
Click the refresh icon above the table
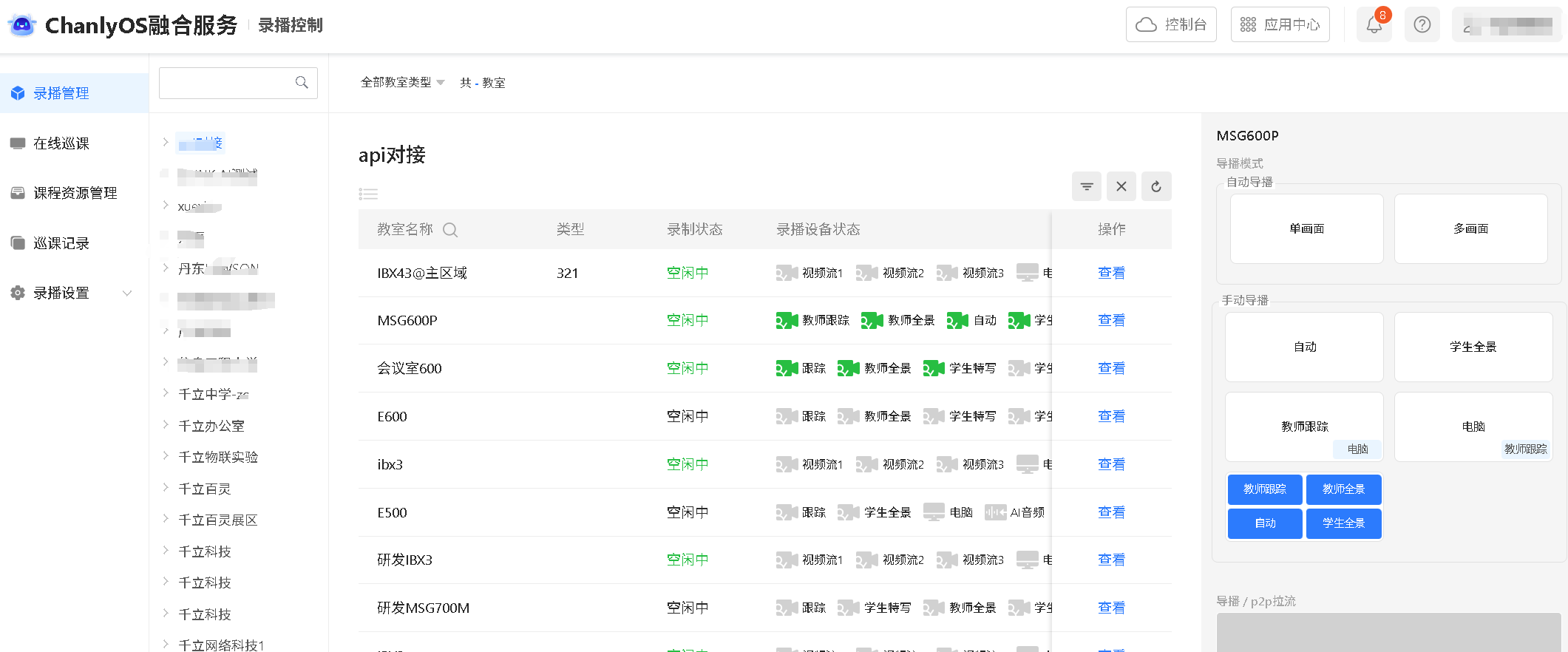coord(1155,186)
